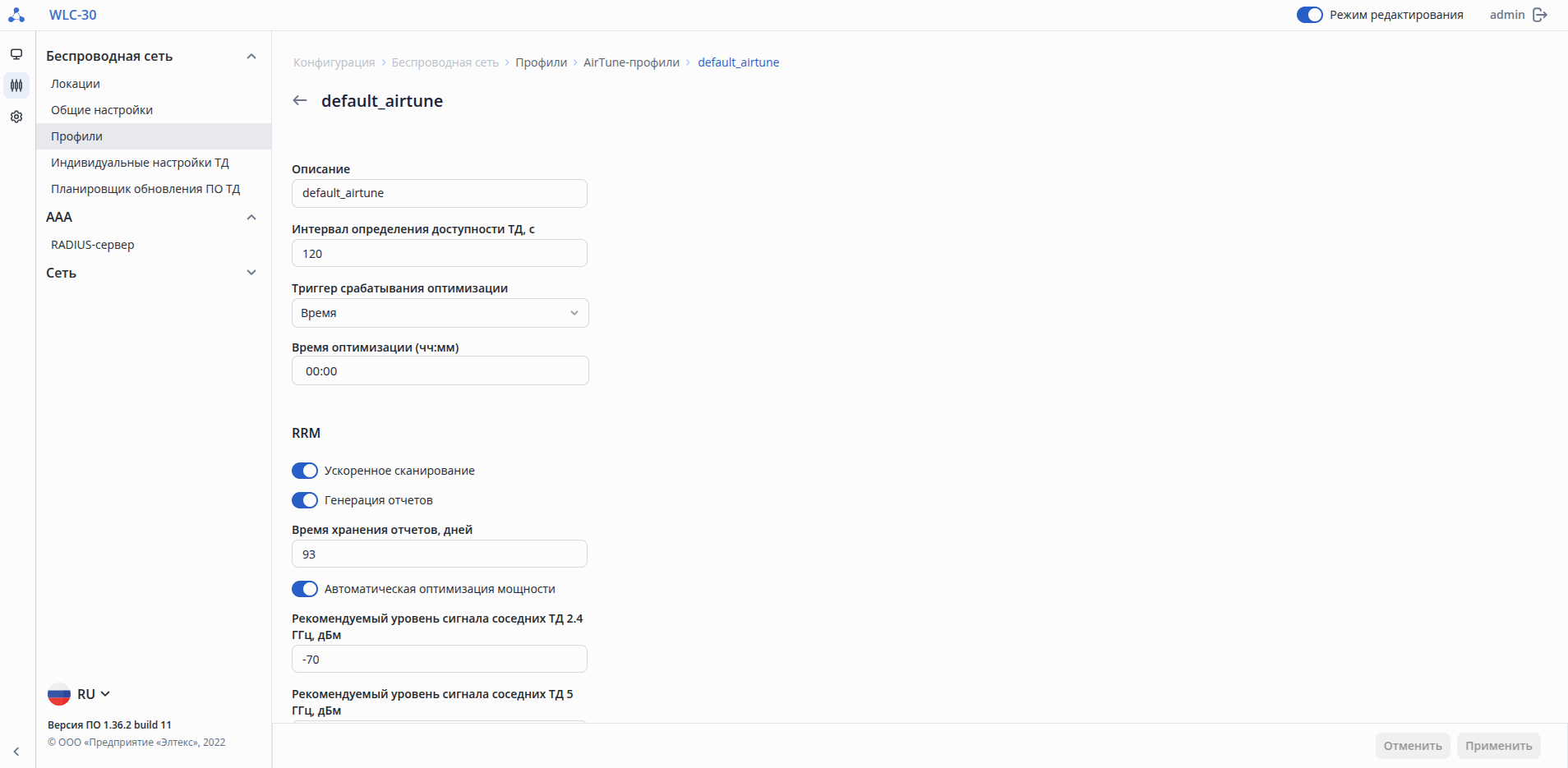Click the back arrow beside default_airtune
Image resolution: width=1568 pixels, height=768 pixels.
(300, 100)
